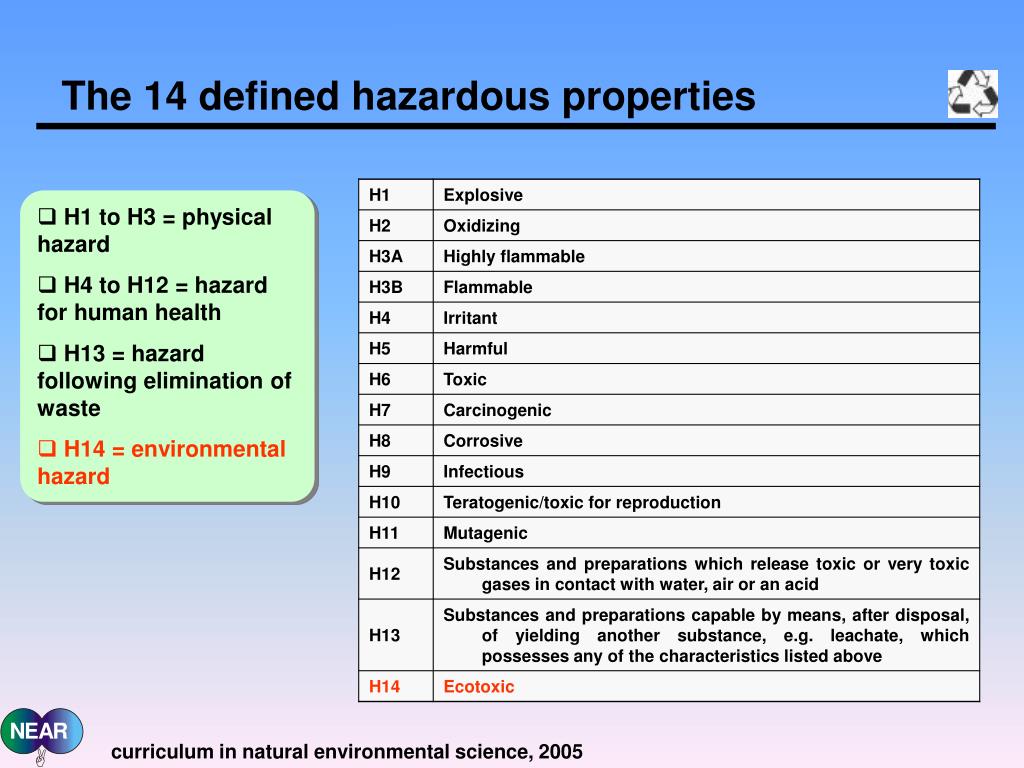The width and height of the screenshot is (1024, 768).
Task: Click the H12 description about toxic gases
Action: coord(706,573)
